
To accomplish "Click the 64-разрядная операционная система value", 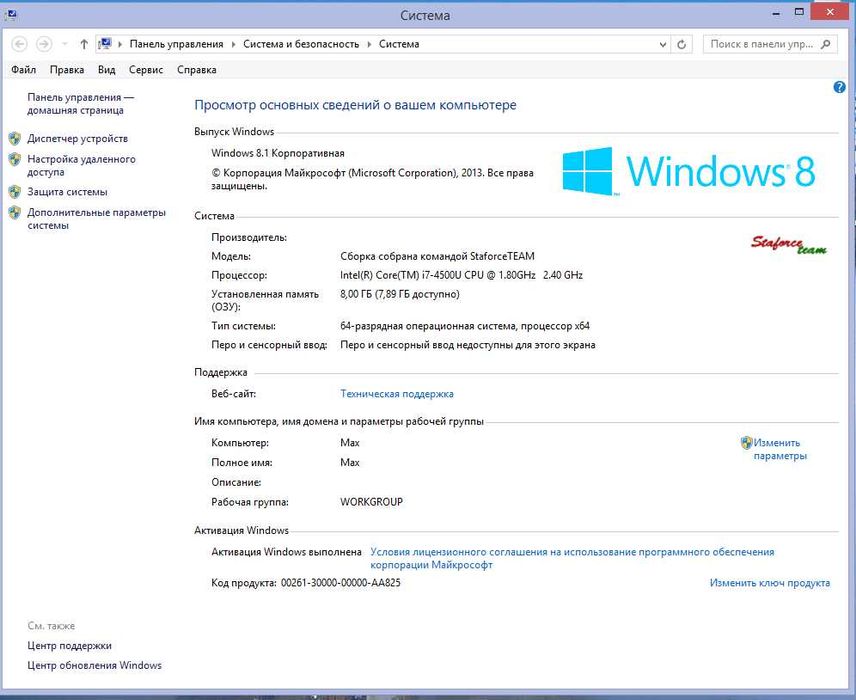I will [x=465, y=326].
